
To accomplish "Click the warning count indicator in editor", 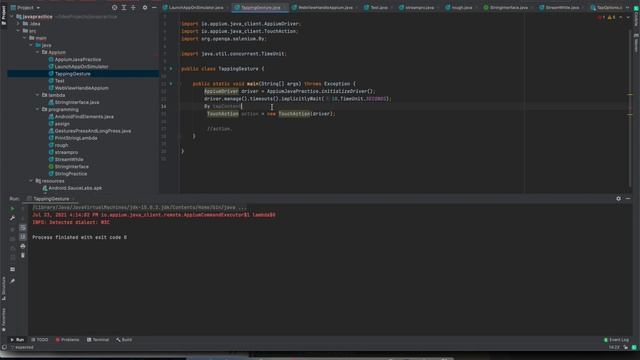I will tap(611, 18).
